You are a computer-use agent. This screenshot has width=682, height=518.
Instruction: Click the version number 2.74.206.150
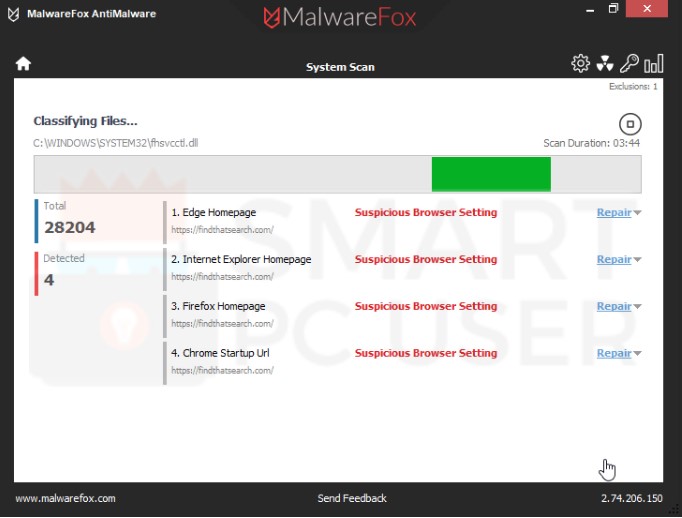tap(632, 498)
